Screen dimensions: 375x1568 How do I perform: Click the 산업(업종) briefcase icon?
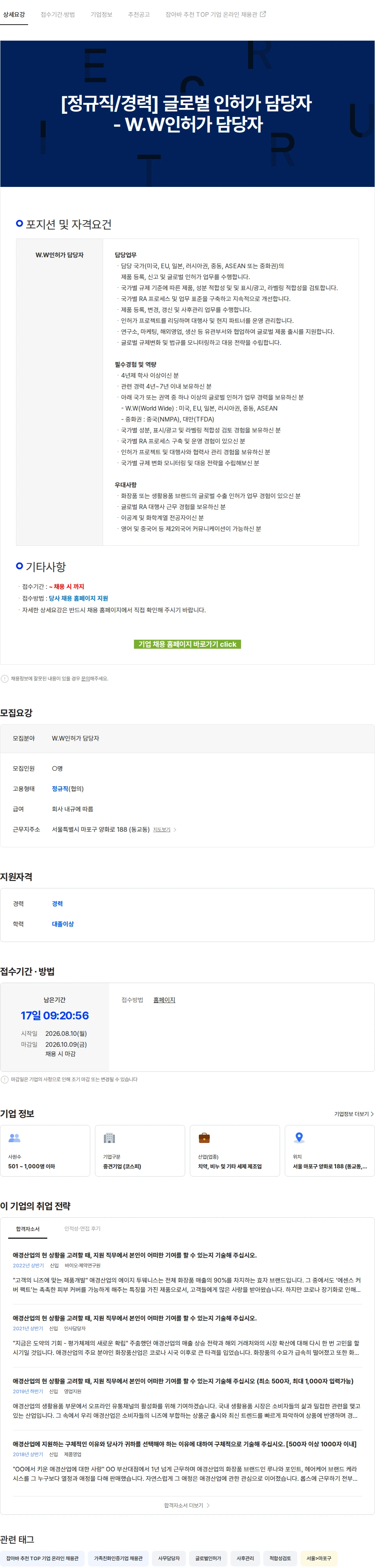(204, 1137)
